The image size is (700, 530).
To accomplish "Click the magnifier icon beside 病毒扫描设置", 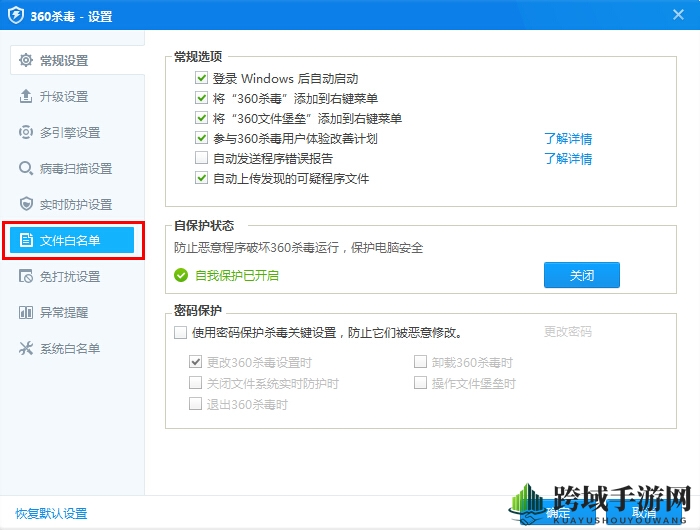I will click(x=26, y=168).
